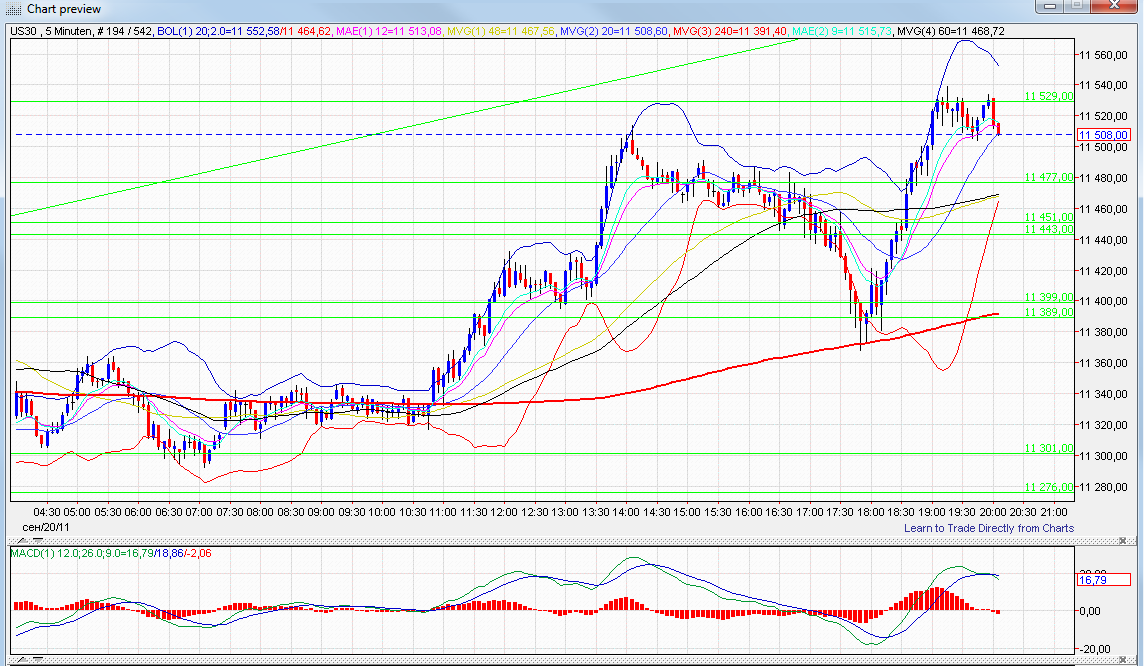Click the 18:00 time axis label
The width and height of the screenshot is (1144, 666).
tap(870, 513)
